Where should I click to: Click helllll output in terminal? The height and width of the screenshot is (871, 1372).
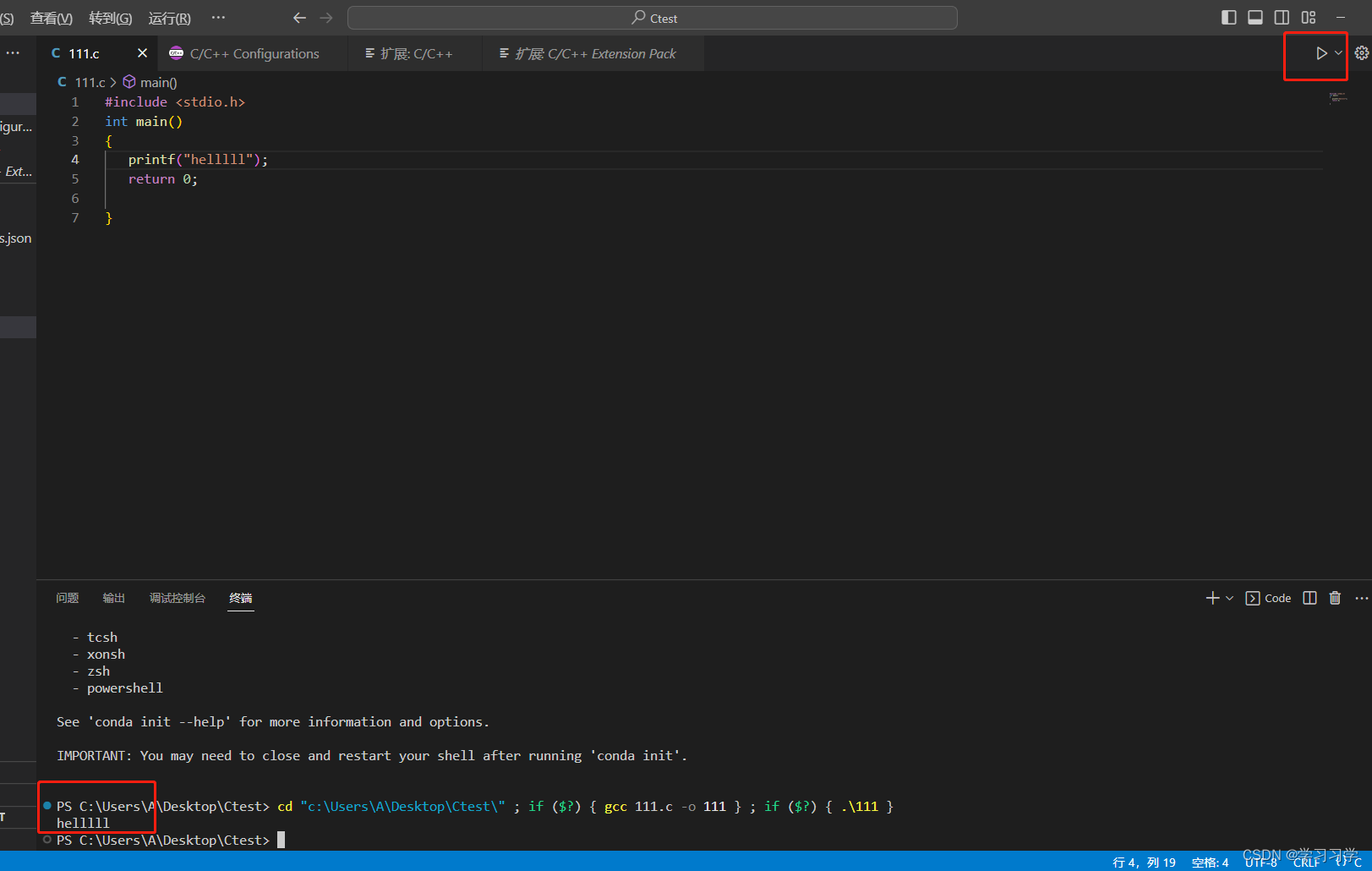click(x=83, y=823)
